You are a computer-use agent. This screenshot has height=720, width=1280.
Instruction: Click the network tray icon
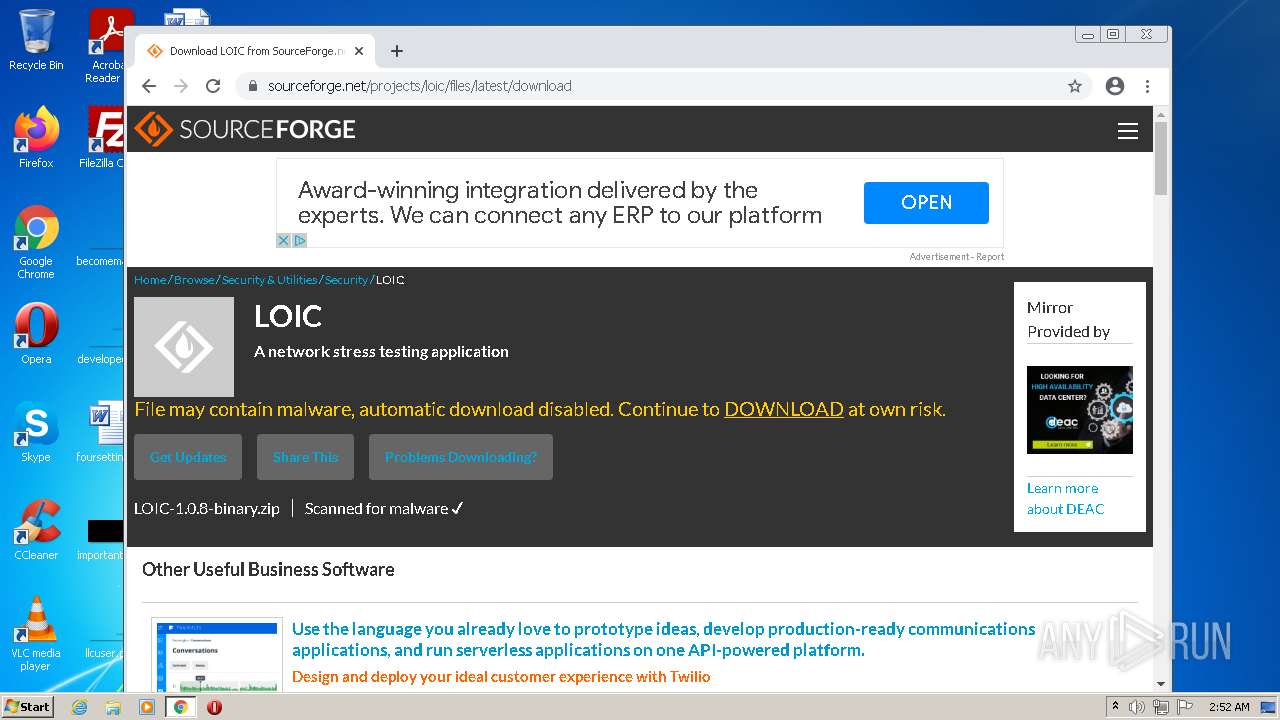coord(1161,707)
